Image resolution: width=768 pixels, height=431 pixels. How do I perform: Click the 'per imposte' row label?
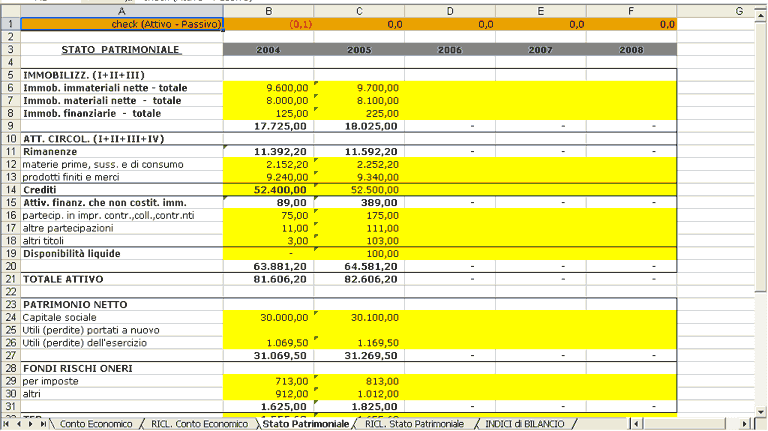[x=50, y=381]
